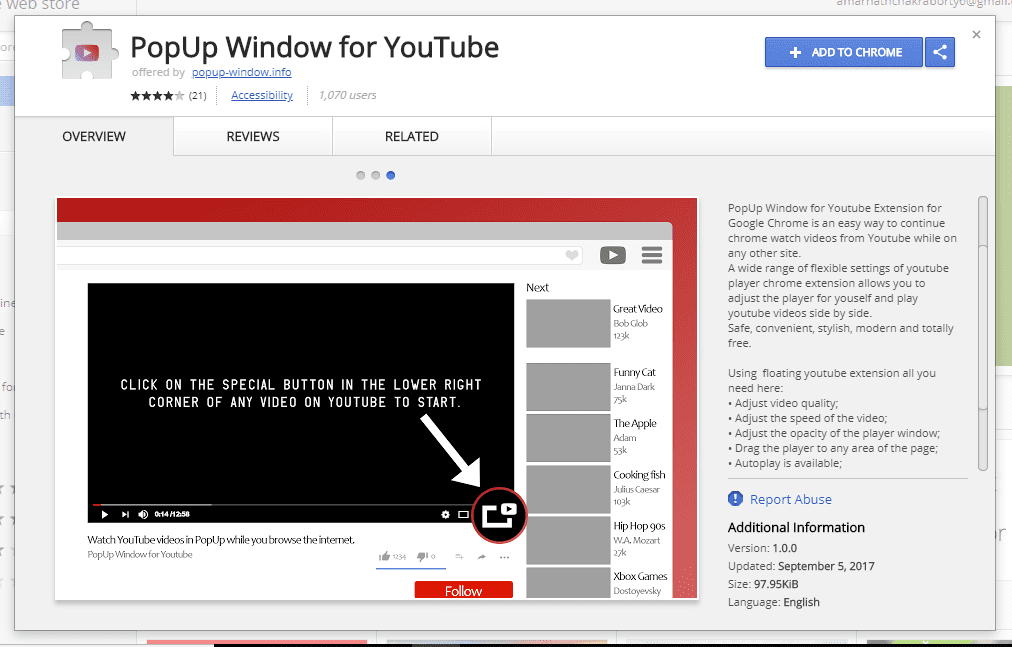Click the heart icon in the address bar
1012x647 pixels.
(x=572, y=255)
